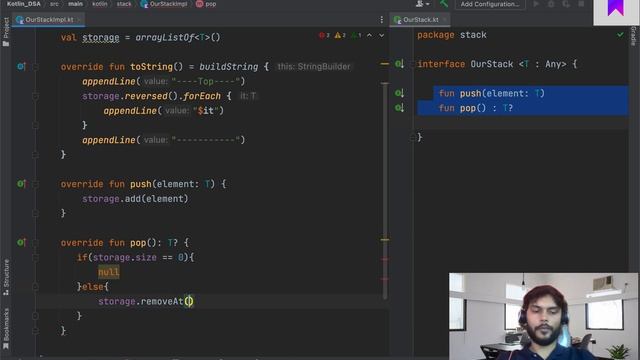
Task: Click the presenter webcam video thumbnail
Action: [x=543, y=316]
